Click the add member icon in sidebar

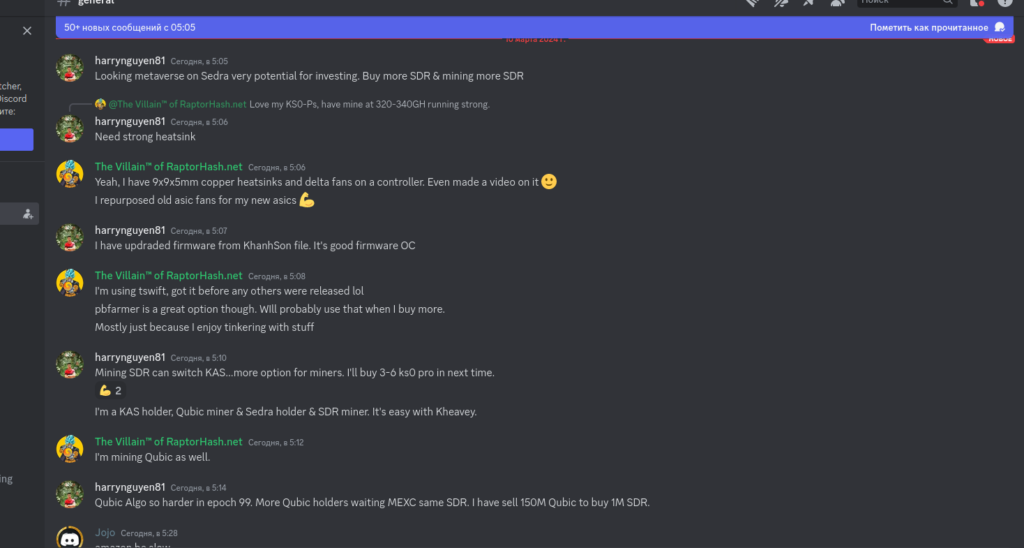click(27, 214)
